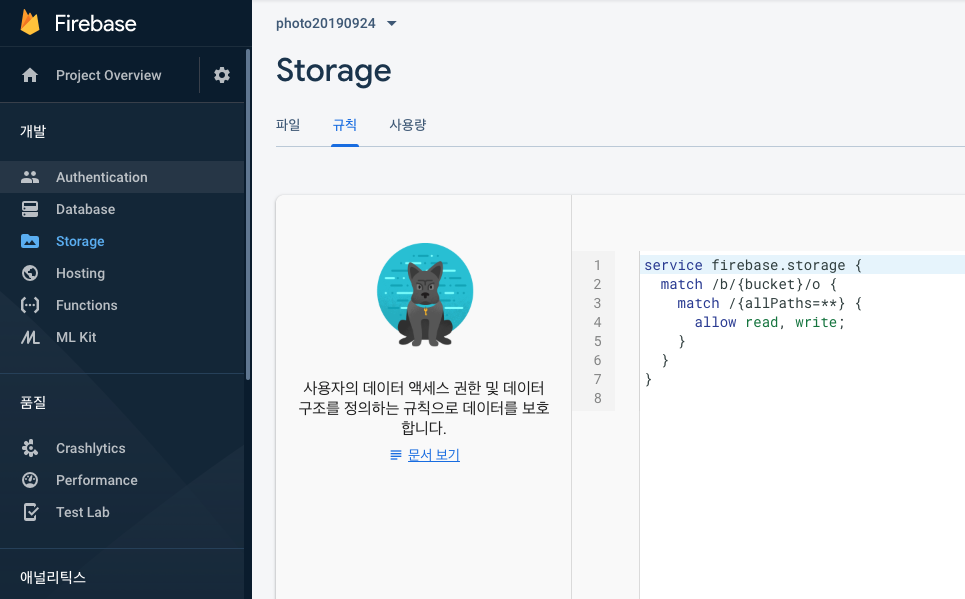
Task: Open the photo20190924 project dropdown arrow
Action: point(391,23)
